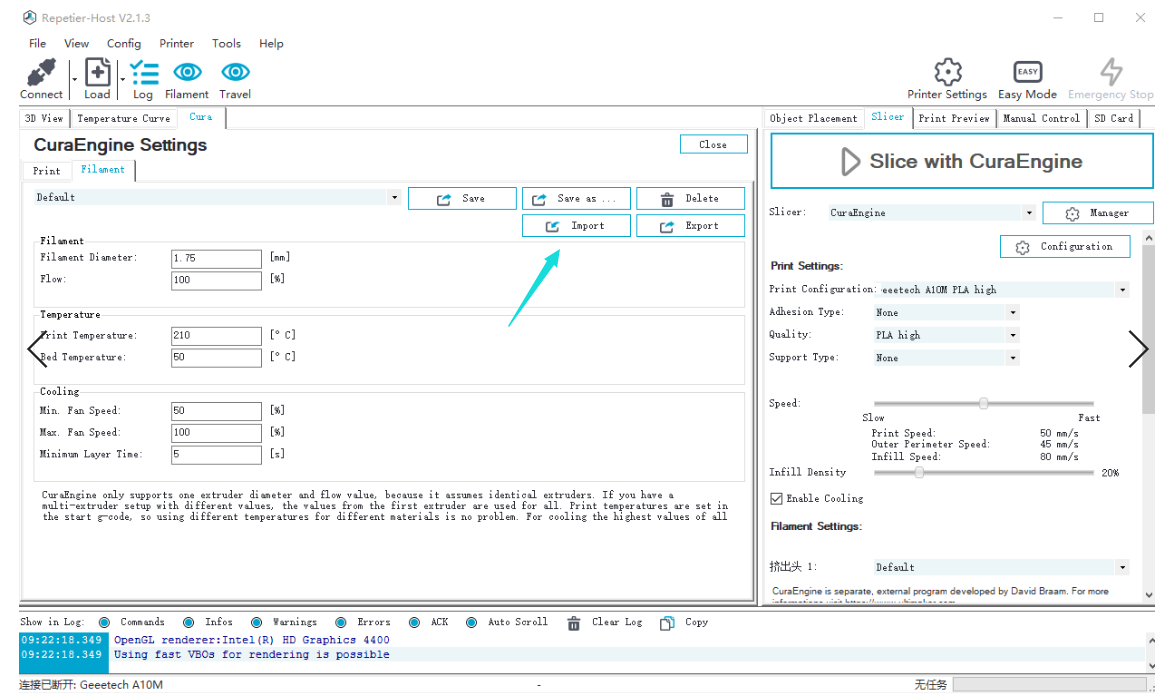1162x694 pixels.
Task: Click the Filament Diameter input field
Action: tap(216, 259)
